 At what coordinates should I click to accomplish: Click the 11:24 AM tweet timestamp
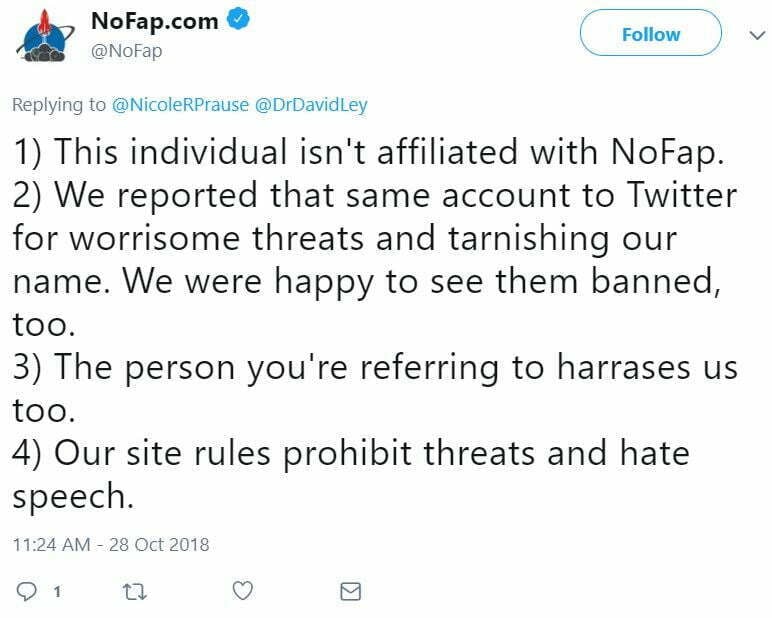click(x=111, y=545)
